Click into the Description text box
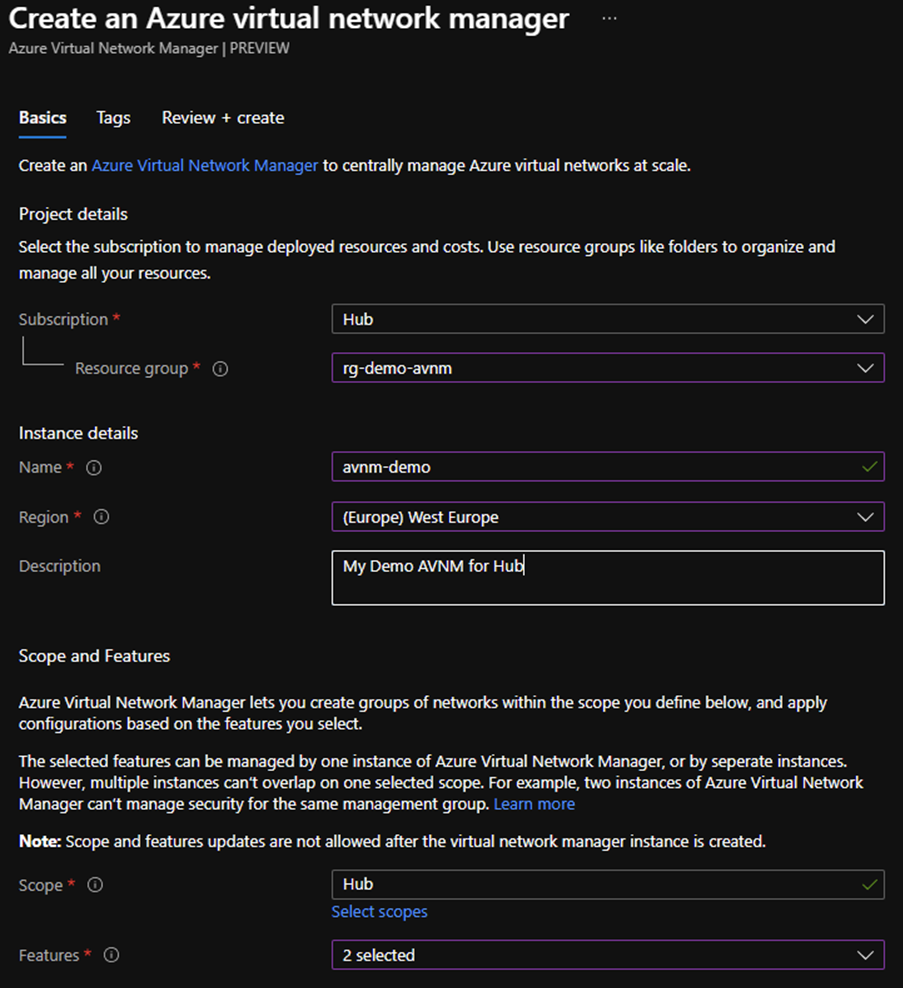Viewport: 903px width, 988px height. tap(608, 578)
